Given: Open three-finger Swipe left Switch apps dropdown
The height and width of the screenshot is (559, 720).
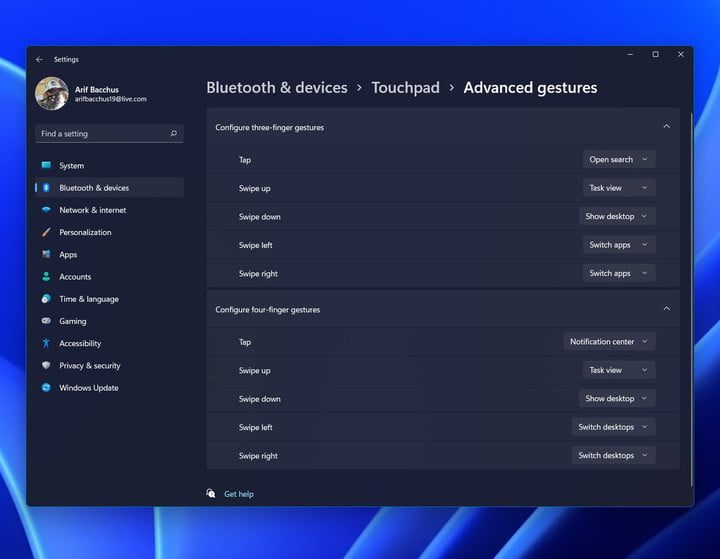Looking at the screenshot, I should [x=619, y=245].
